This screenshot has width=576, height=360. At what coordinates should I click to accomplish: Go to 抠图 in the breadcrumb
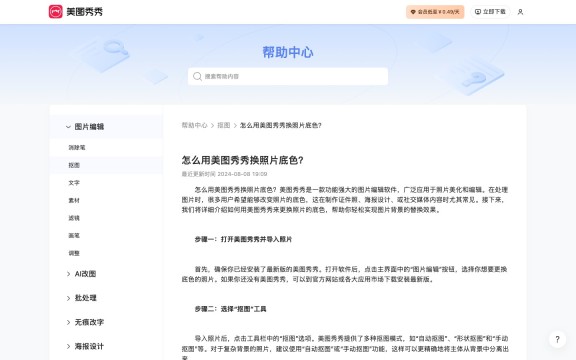(x=223, y=125)
